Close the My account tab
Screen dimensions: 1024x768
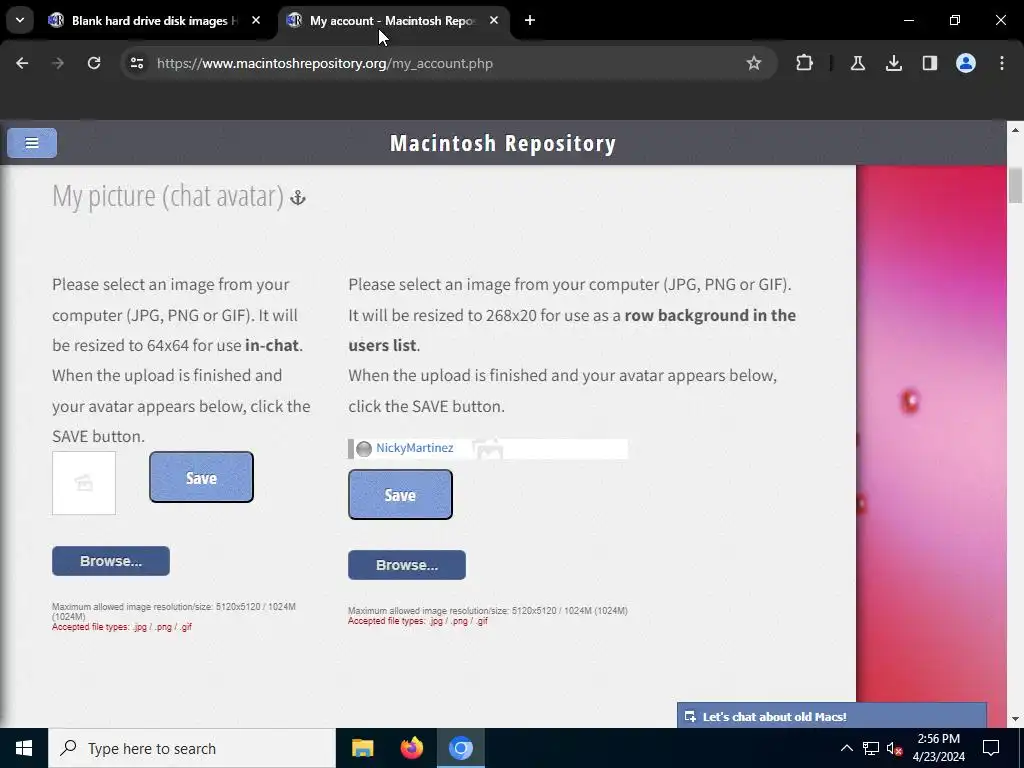coord(494,21)
